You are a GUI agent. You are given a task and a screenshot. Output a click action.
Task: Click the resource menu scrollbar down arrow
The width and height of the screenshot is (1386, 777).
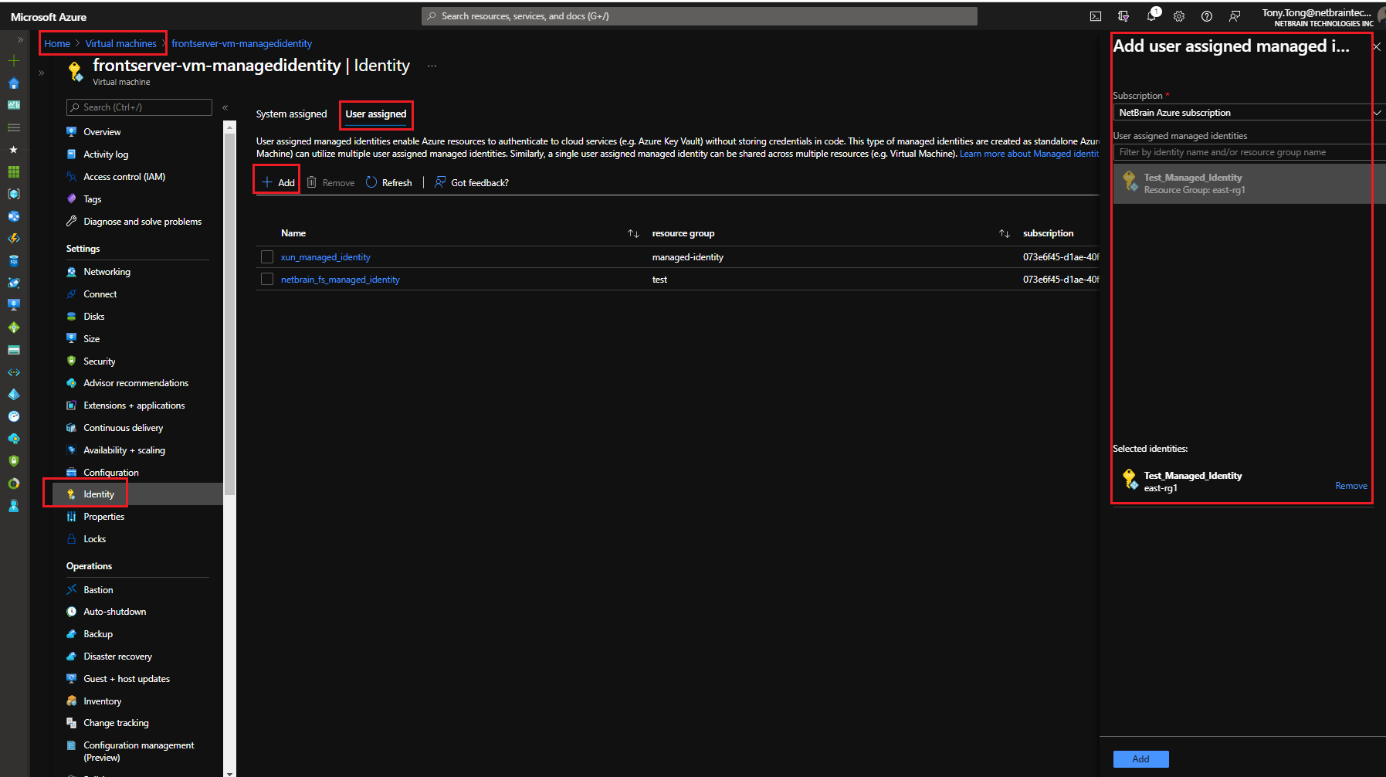[x=228, y=772]
